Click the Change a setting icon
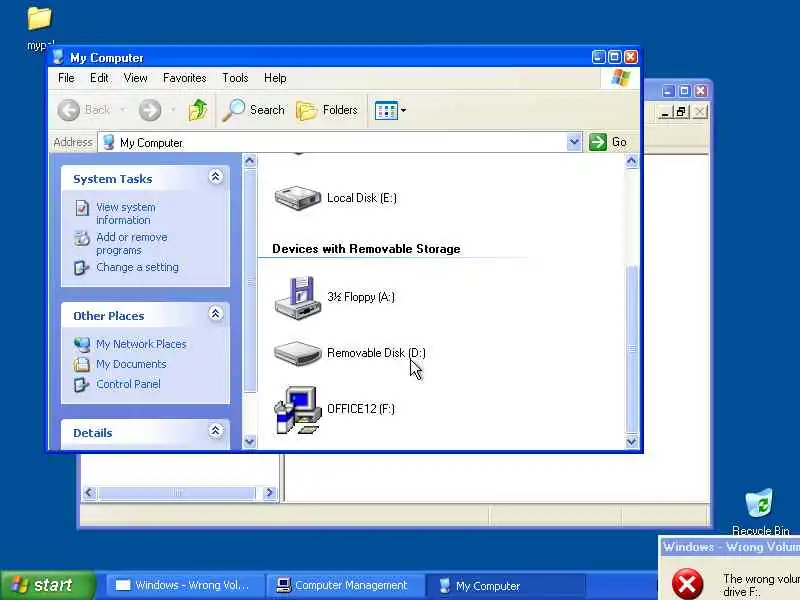Image resolution: width=800 pixels, height=600 pixels. [82, 267]
